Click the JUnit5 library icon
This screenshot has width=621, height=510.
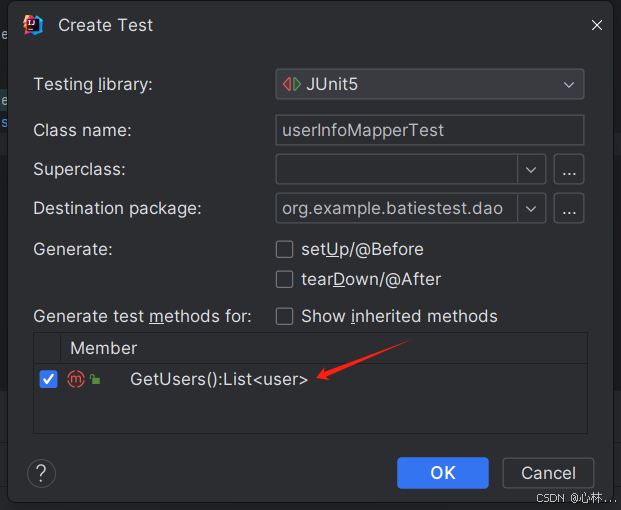click(x=292, y=84)
